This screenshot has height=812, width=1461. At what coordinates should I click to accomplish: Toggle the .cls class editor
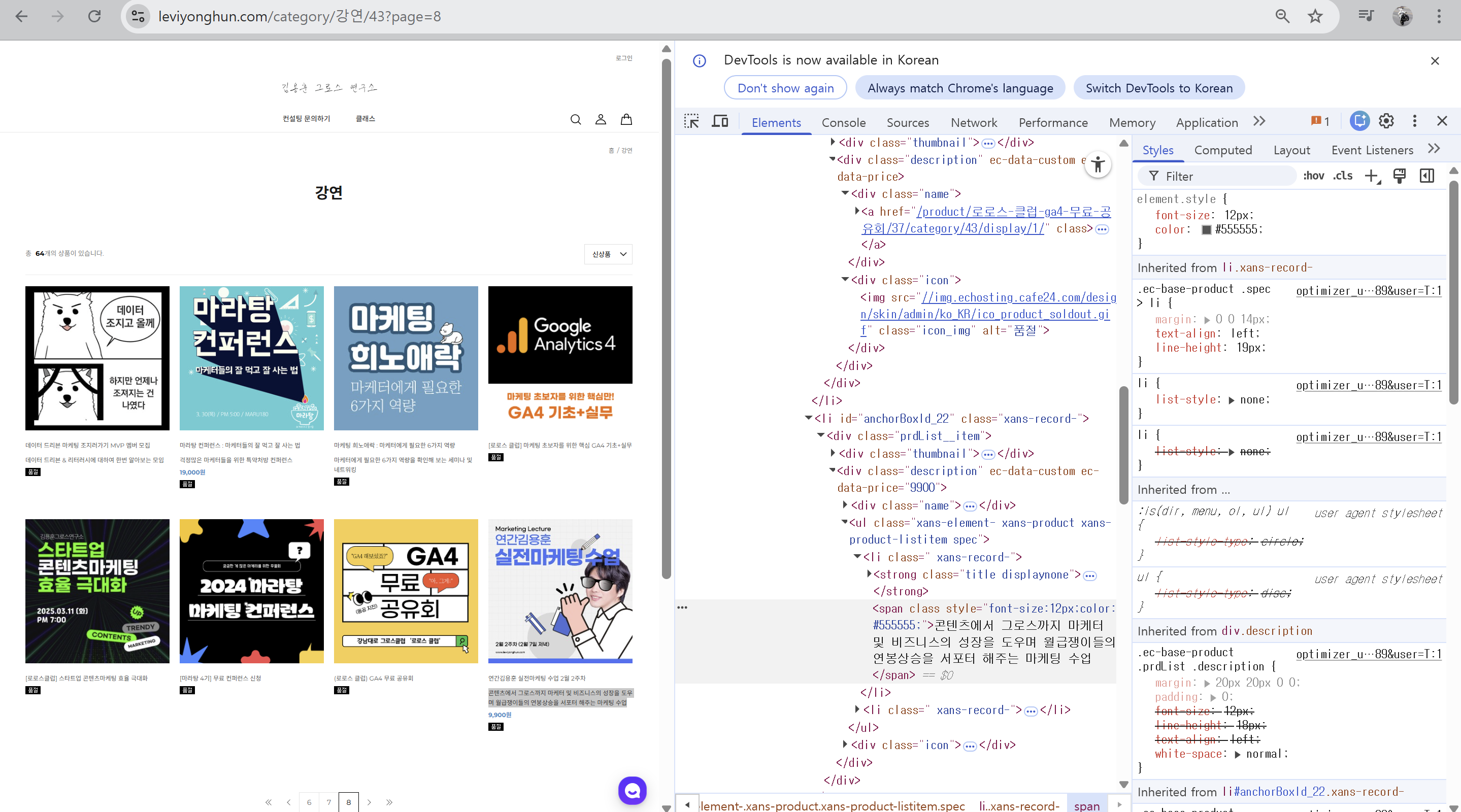[x=1342, y=176]
